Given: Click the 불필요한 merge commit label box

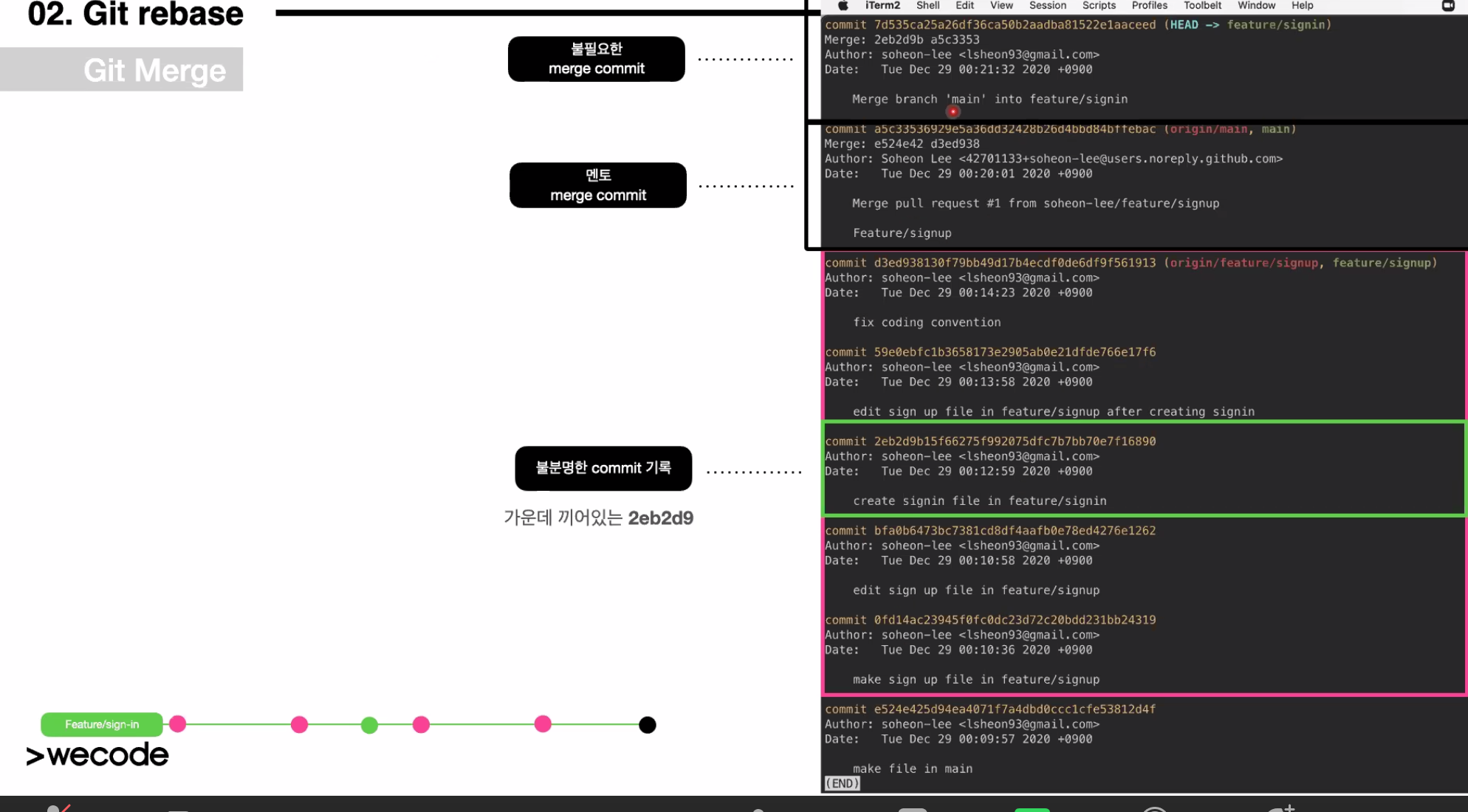Looking at the screenshot, I should point(596,59).
